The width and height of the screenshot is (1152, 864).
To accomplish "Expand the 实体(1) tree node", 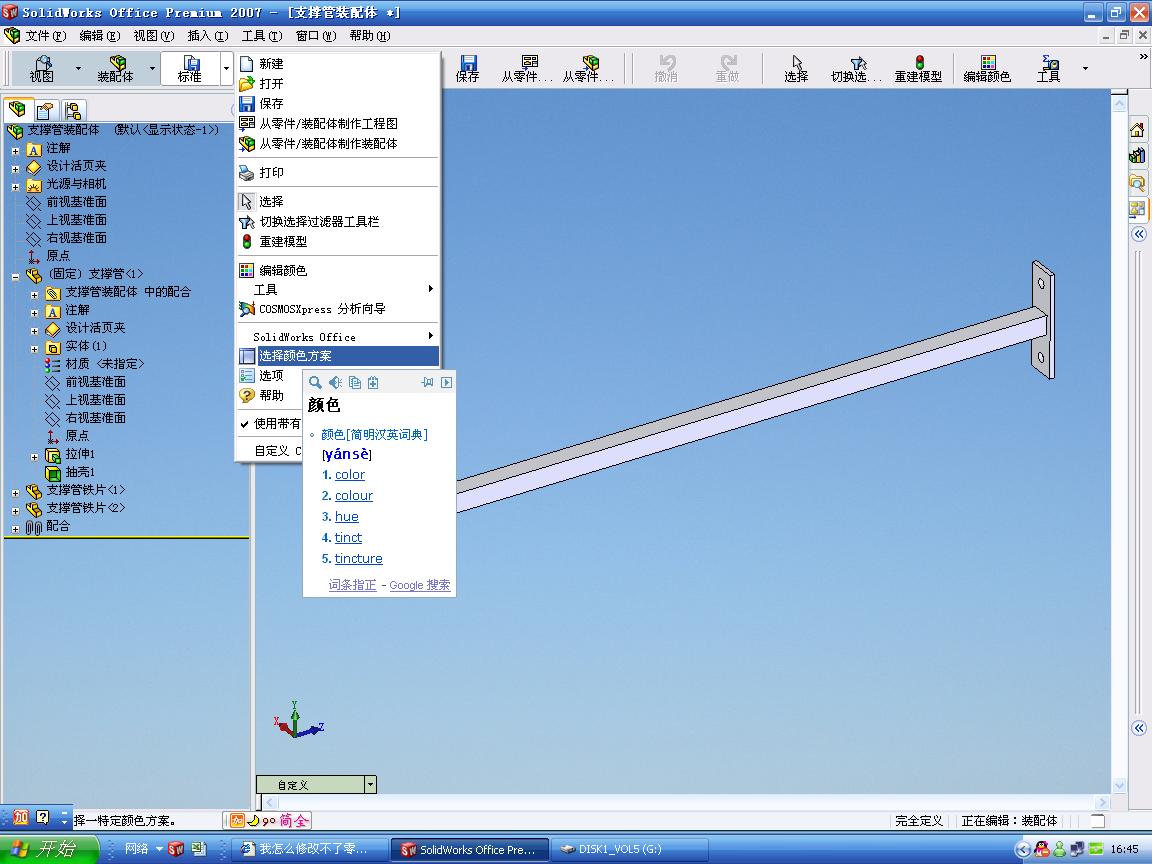I will (35, 349).
